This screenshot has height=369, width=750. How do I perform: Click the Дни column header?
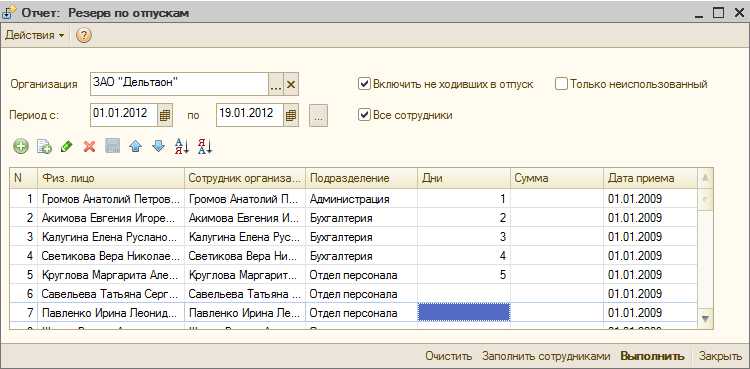coord(464,178)
